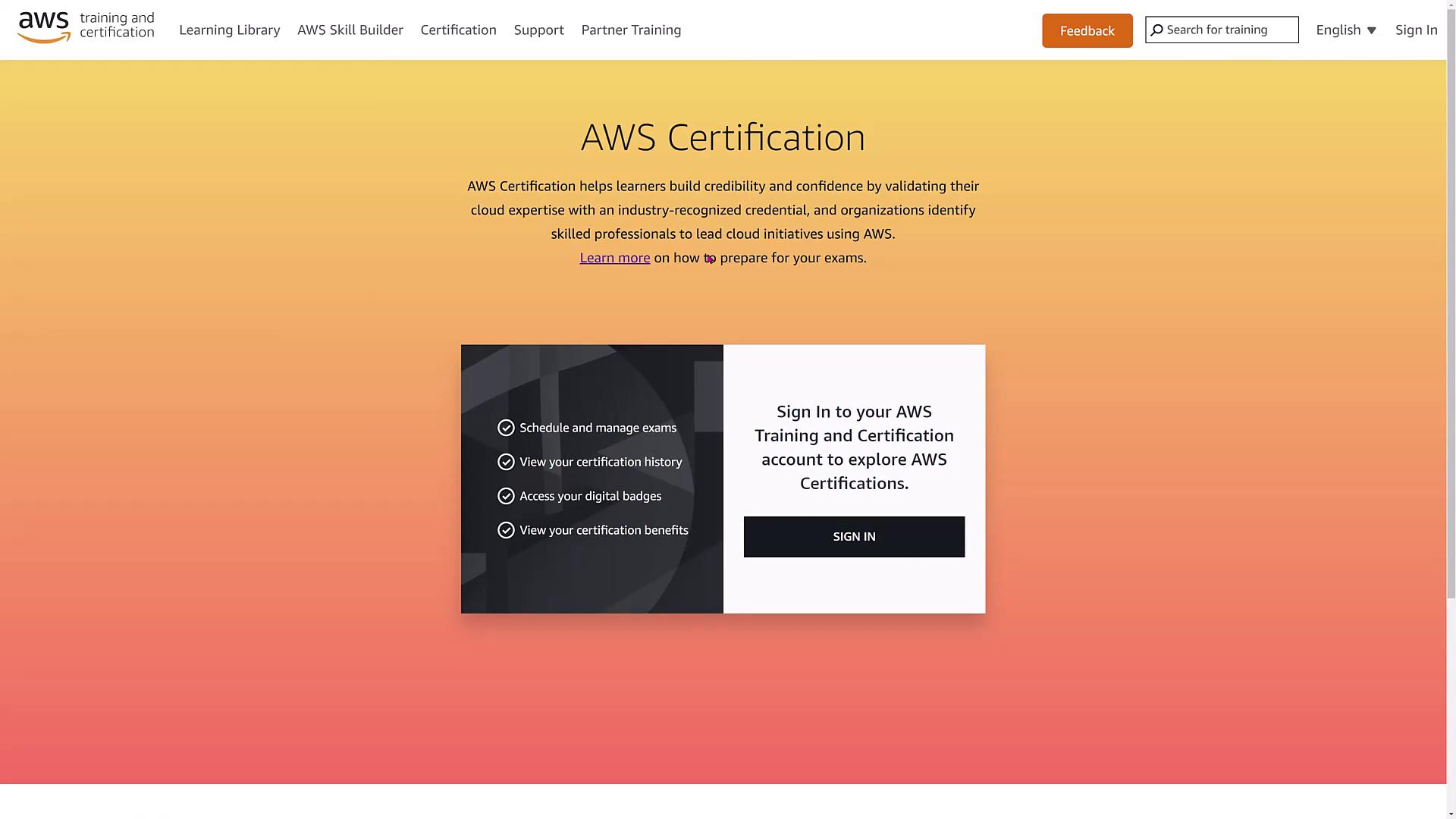The image size is (1456, 819).
Task: Click checkmark icon beside View your certification benefits
Action: click(506, 530)
